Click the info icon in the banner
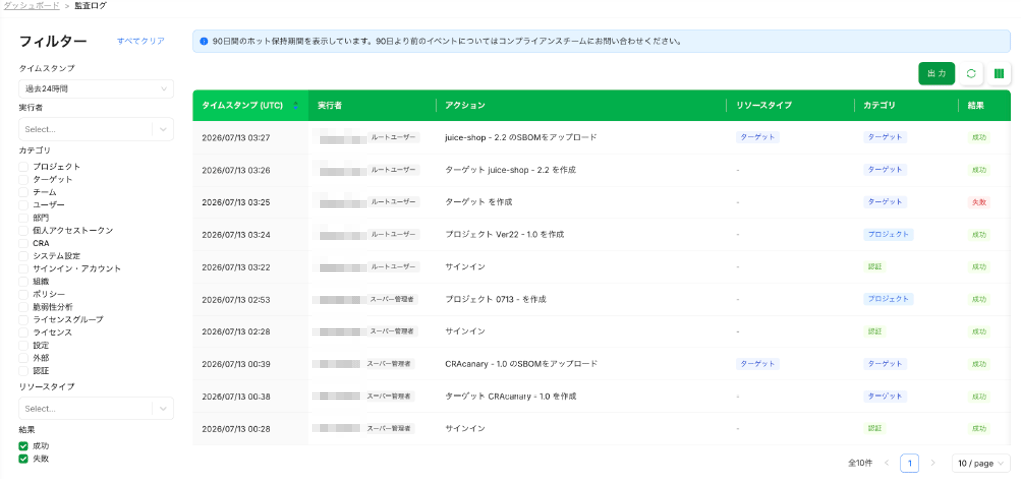 tap(204, 41)
